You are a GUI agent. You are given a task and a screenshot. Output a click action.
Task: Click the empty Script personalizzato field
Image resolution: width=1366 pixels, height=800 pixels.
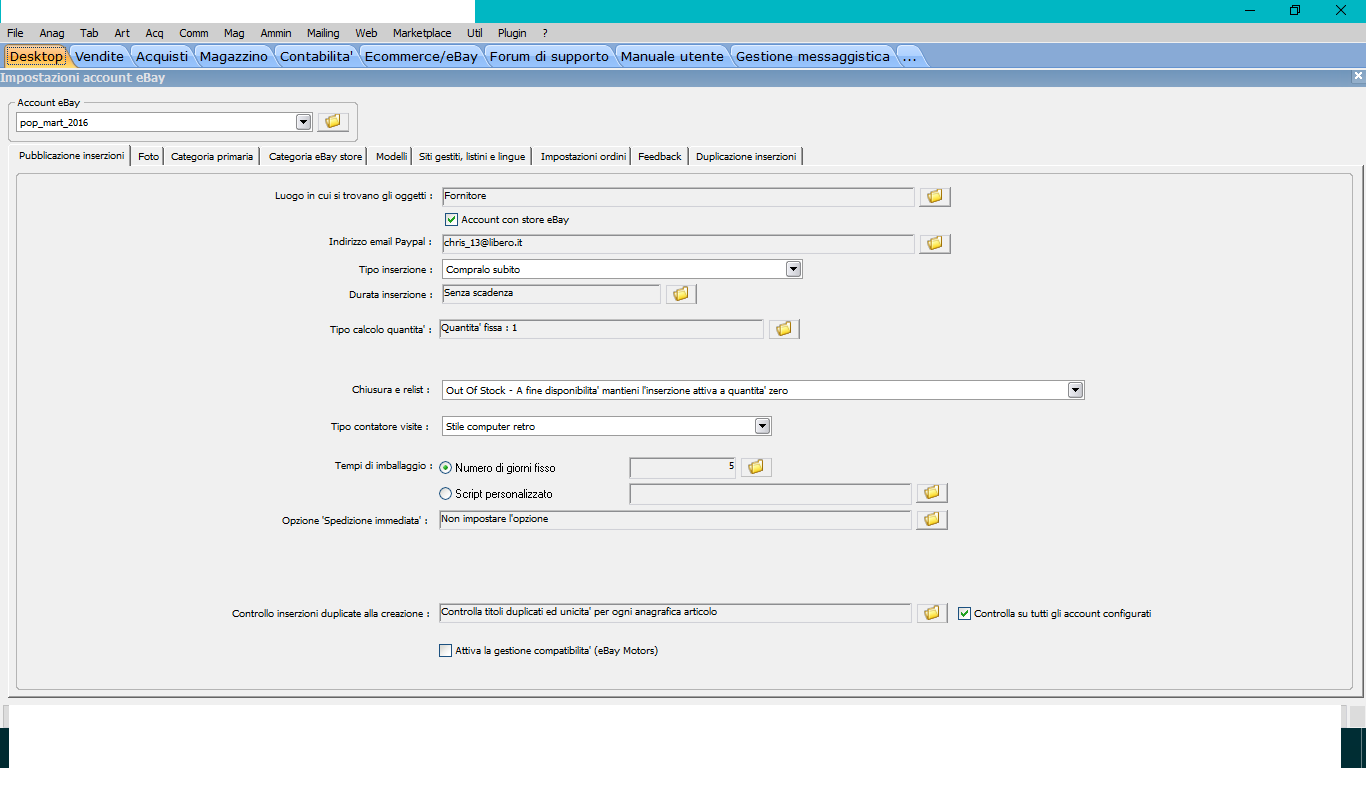(771, 493)
